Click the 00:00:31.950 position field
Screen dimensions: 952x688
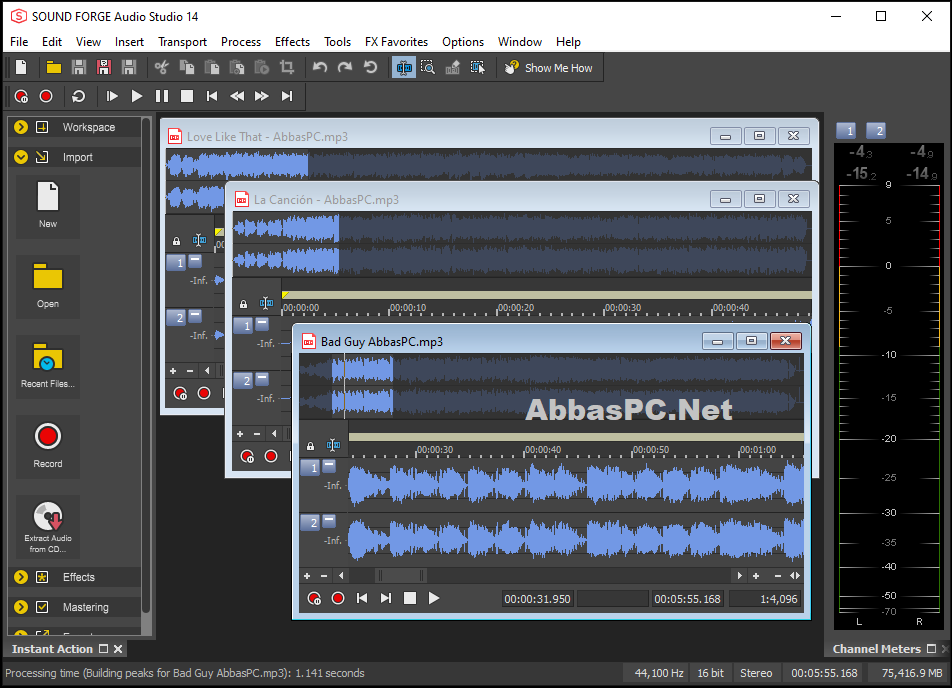click(x=537, y=599)
